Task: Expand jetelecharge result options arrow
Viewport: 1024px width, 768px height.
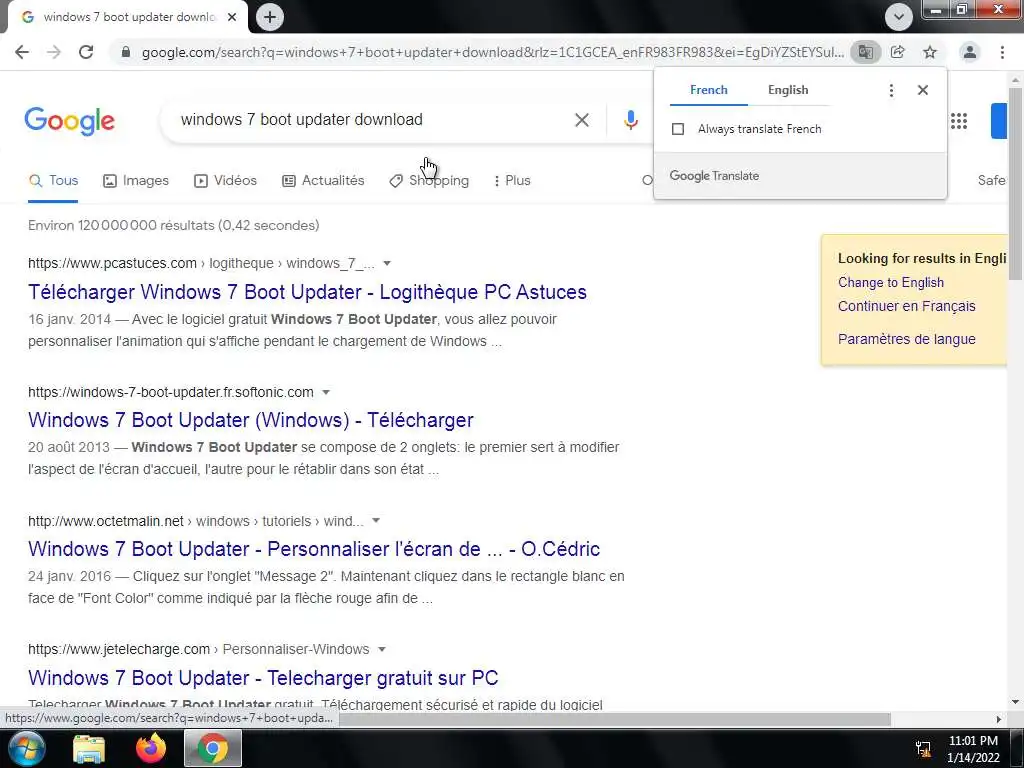Action: [x=381, y=650]
